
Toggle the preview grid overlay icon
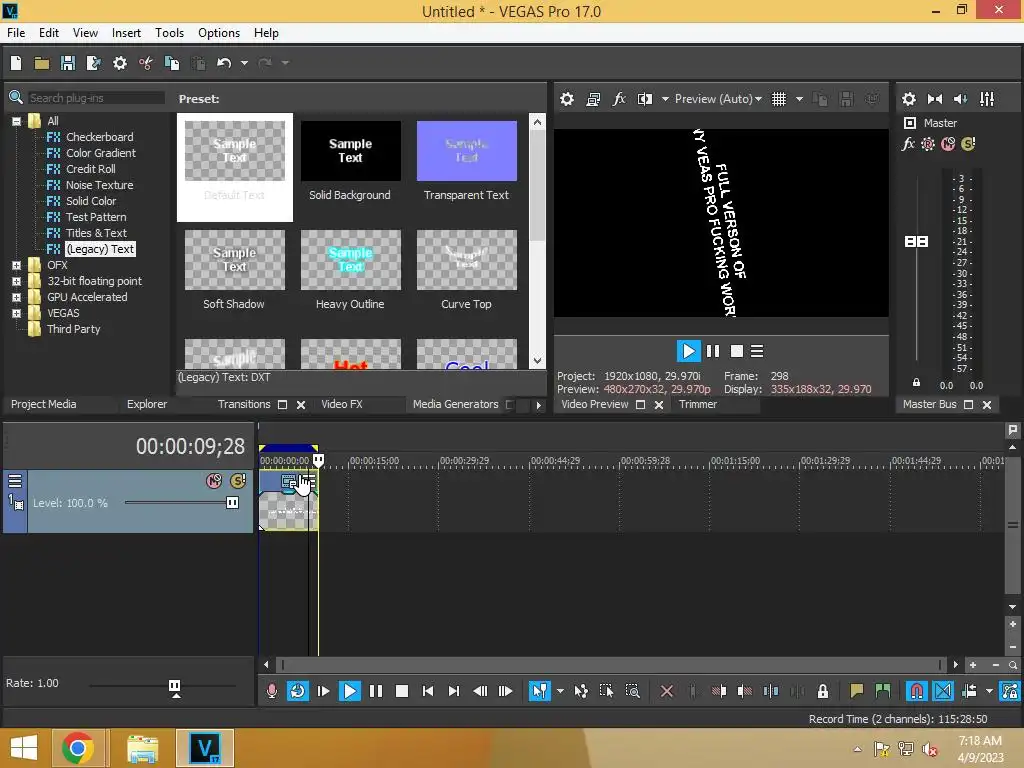[x=779, y=99]
